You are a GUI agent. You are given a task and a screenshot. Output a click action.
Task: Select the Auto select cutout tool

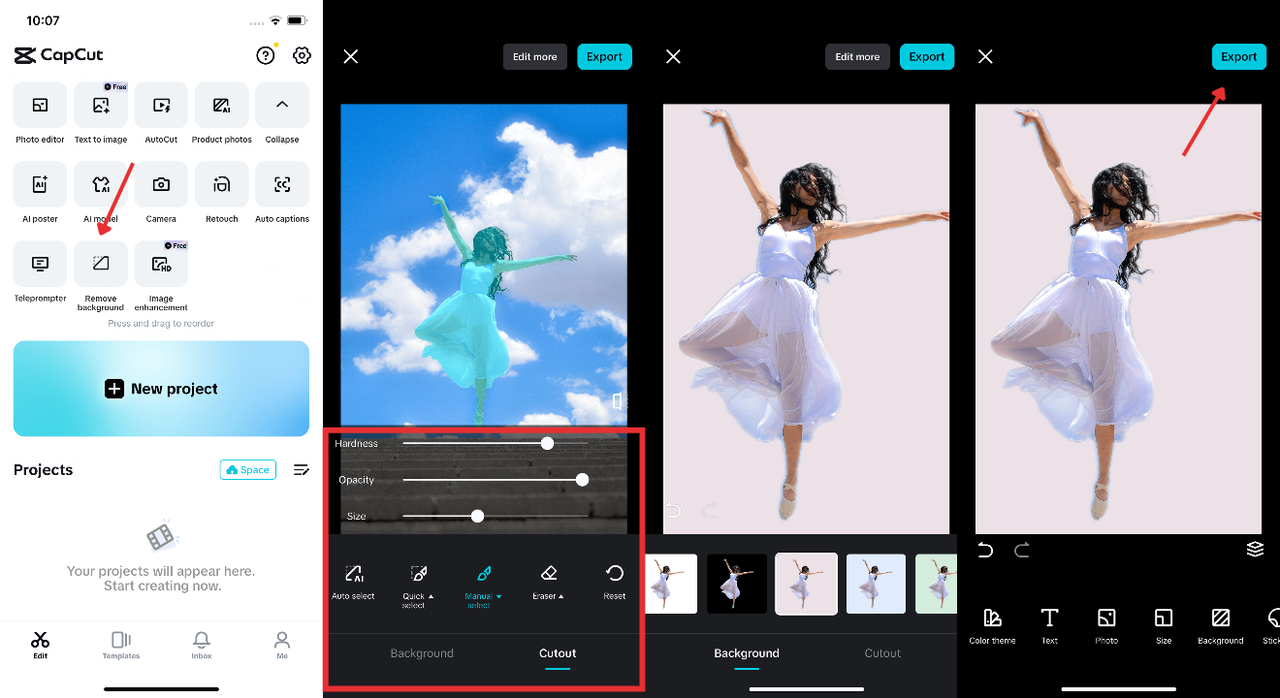pyautogui.click(x=353, y=581)
